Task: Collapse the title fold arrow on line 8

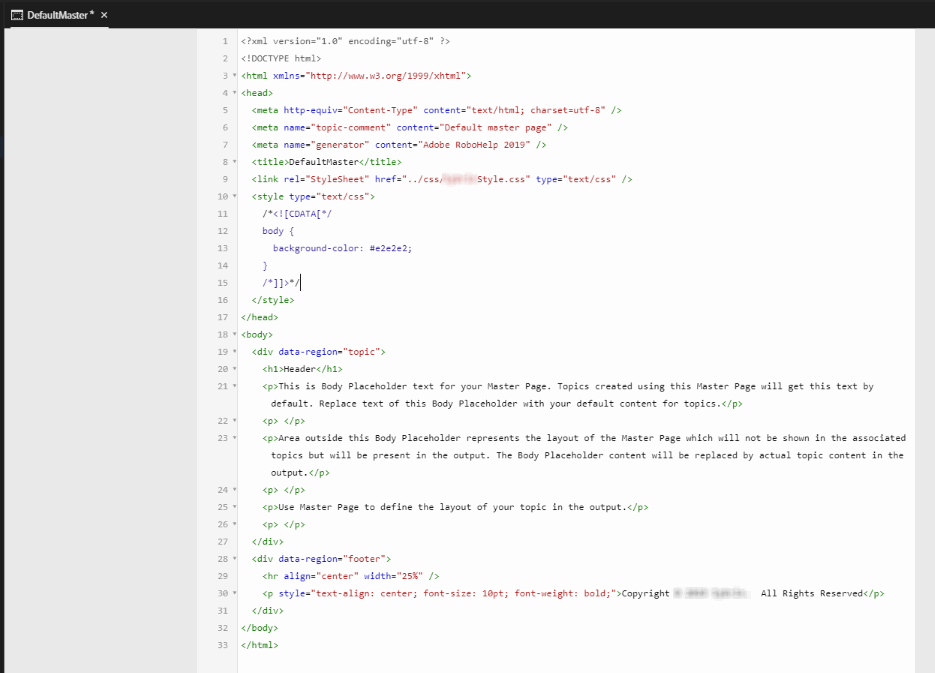Action: point(234,162)
